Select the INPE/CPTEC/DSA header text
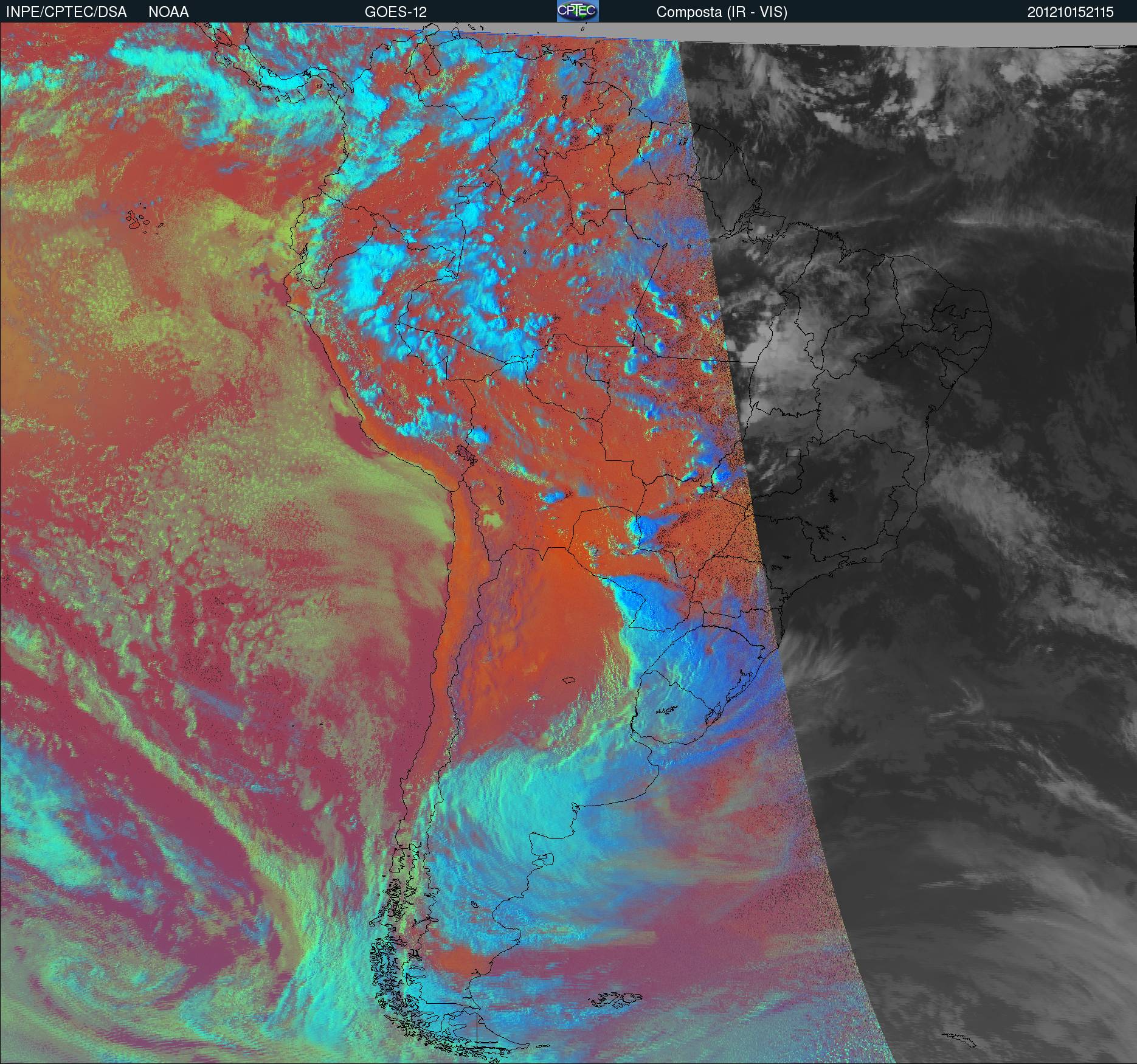Image resolution: width=1137 pixels, height=1064 pixels. click(x=66, y=12)
